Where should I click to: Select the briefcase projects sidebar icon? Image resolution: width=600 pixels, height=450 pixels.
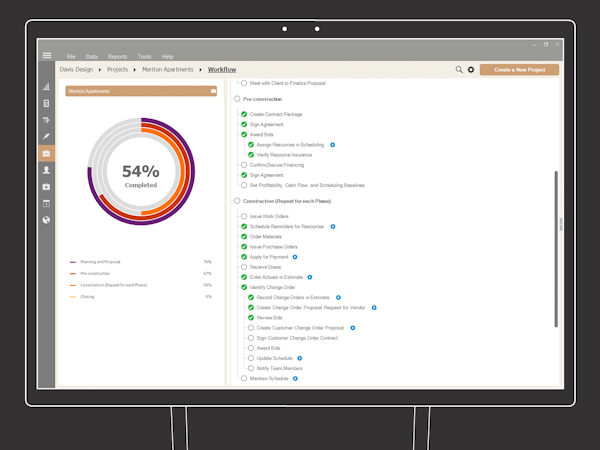[47, 153]
